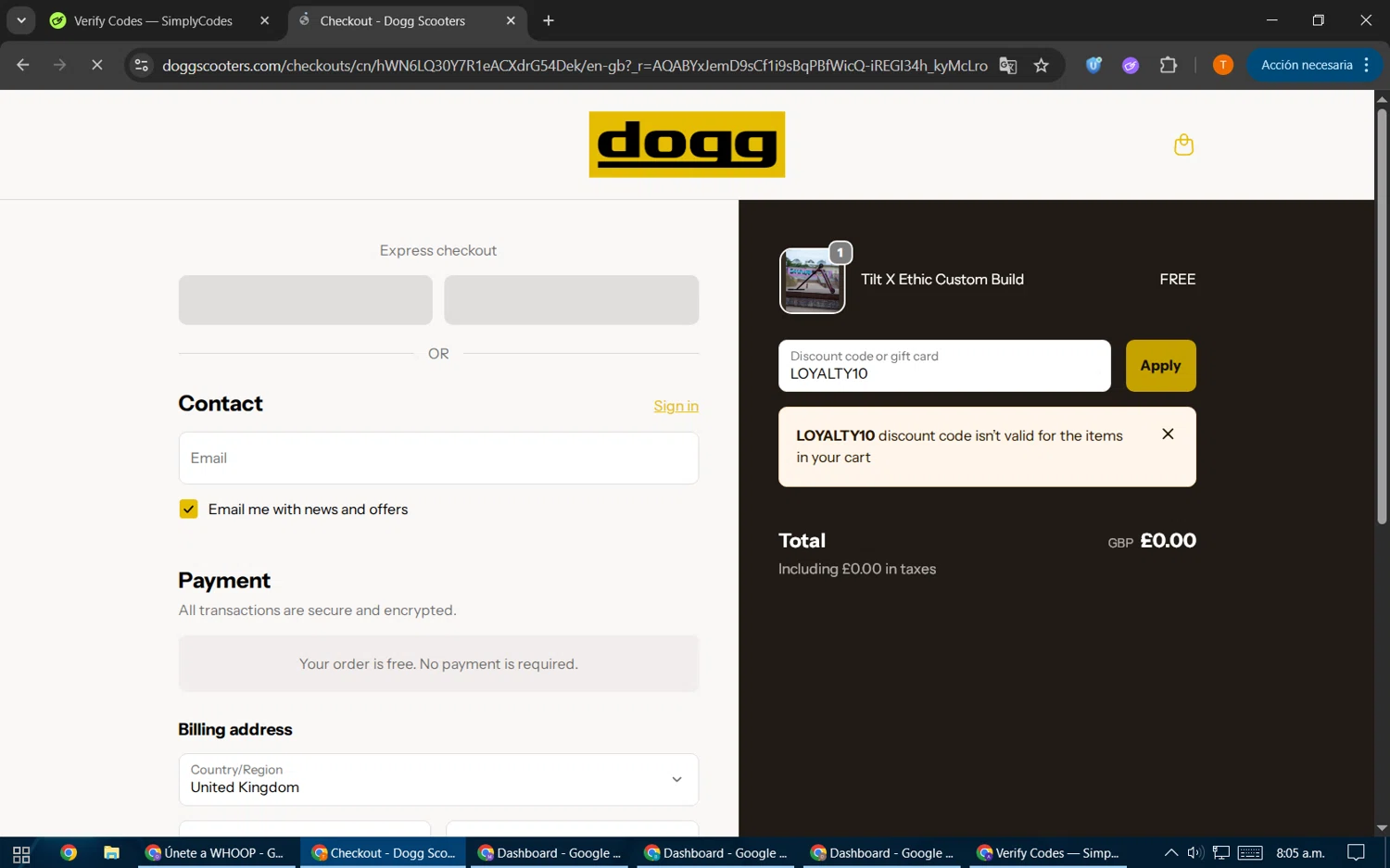Switch to Únete a WHOOP taskbar window

pyautogui.click(x=218, y=853)
